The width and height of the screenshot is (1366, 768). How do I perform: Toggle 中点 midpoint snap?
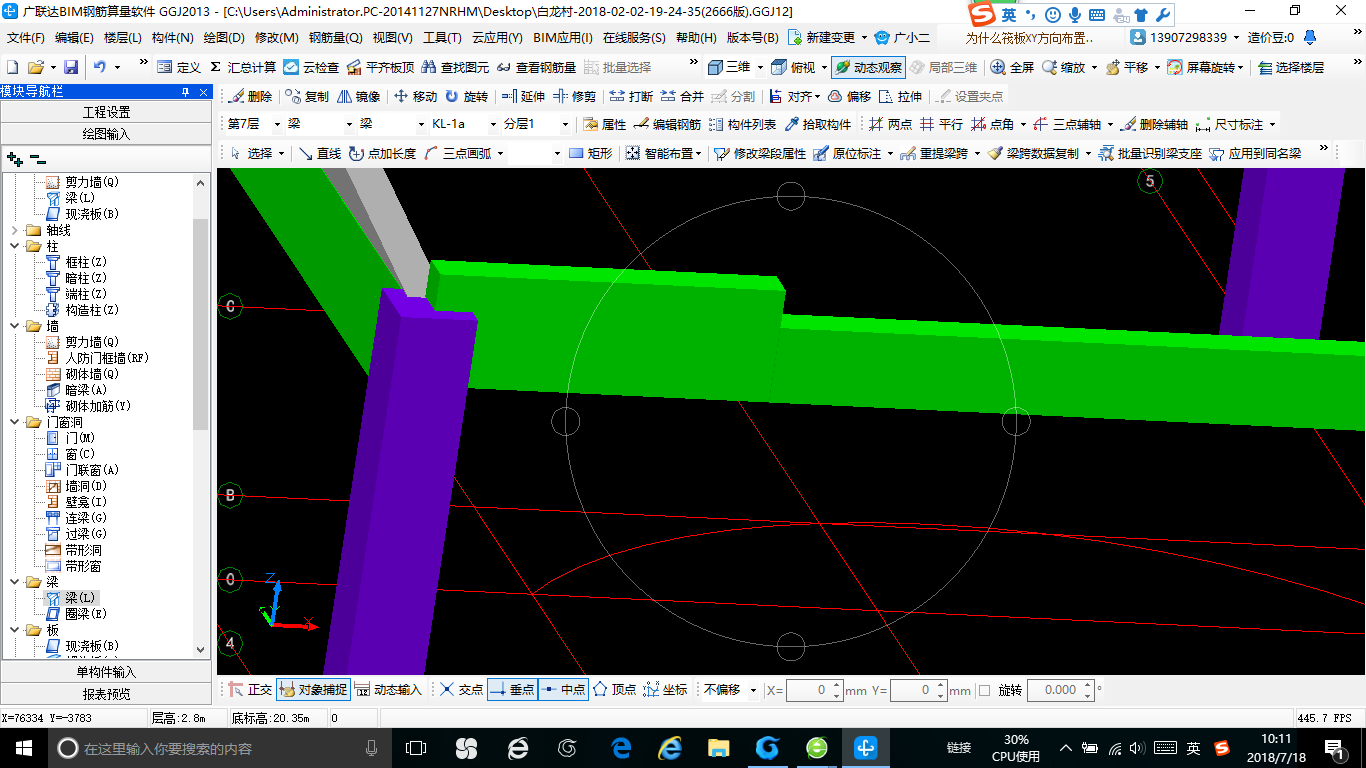coord(563,690)
